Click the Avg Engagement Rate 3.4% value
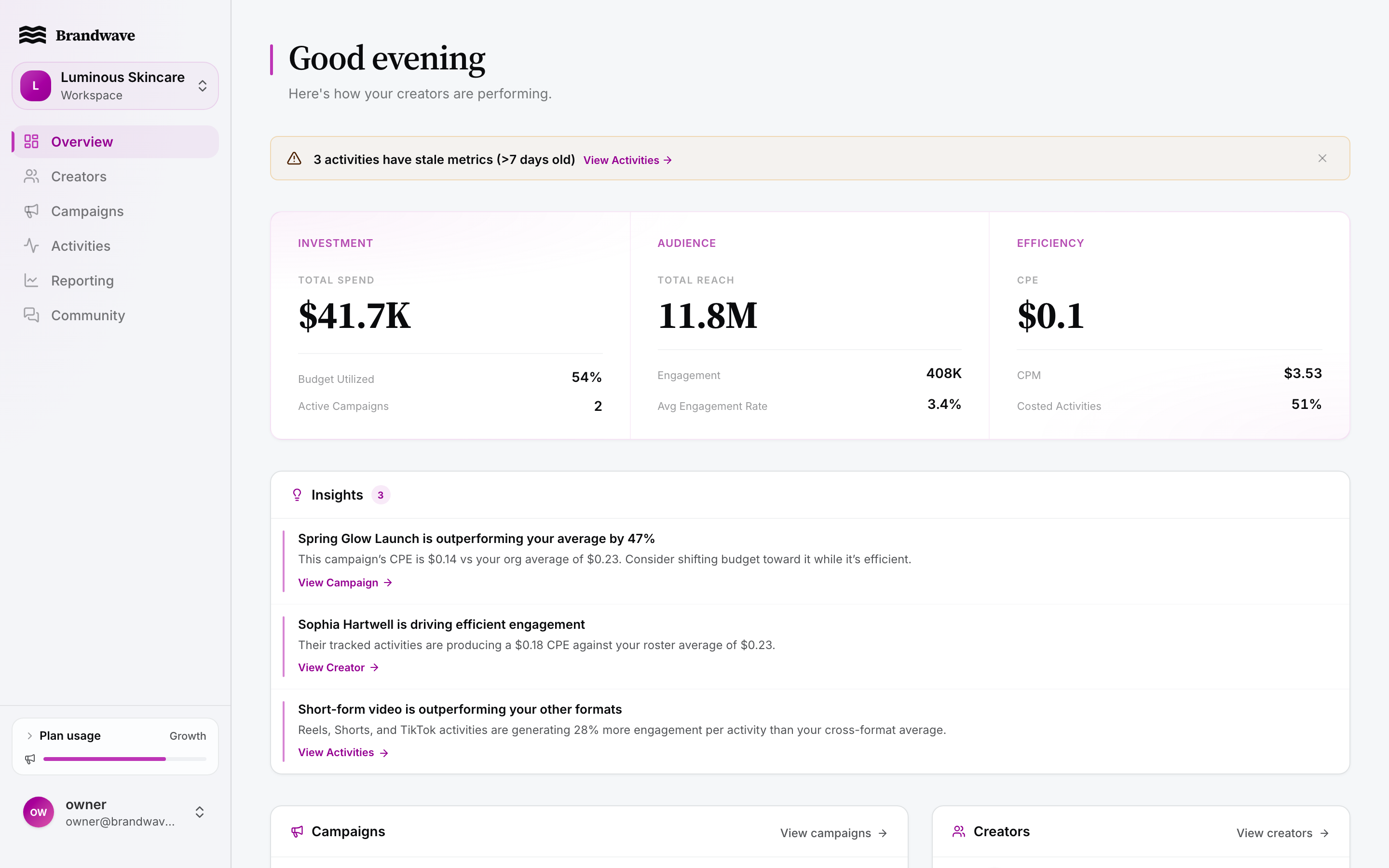The height and width of the screenshot is (868, 1389). (x=944, y=405)
